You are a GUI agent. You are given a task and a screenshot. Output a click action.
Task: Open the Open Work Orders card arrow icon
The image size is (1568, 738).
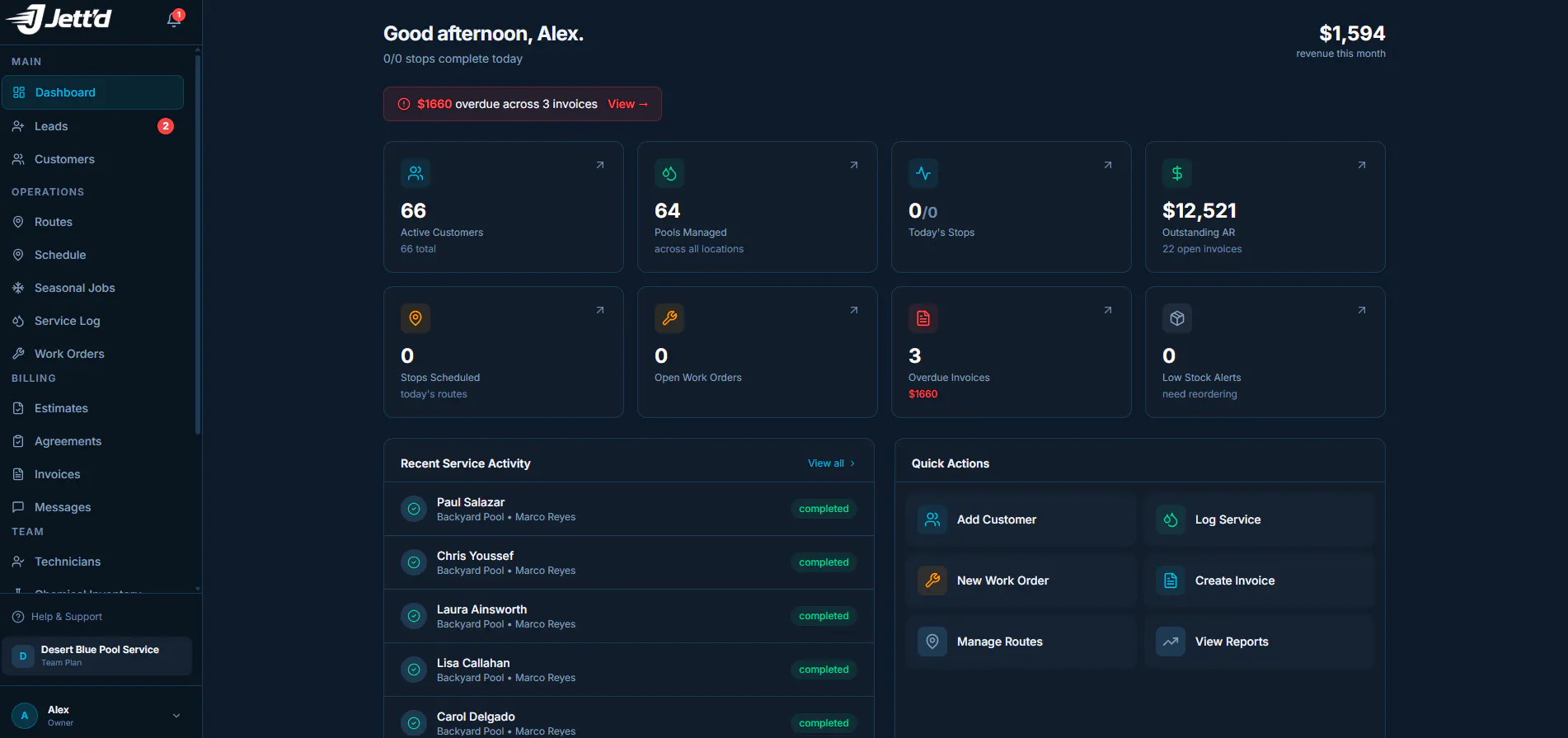click(x=854, y=310)
